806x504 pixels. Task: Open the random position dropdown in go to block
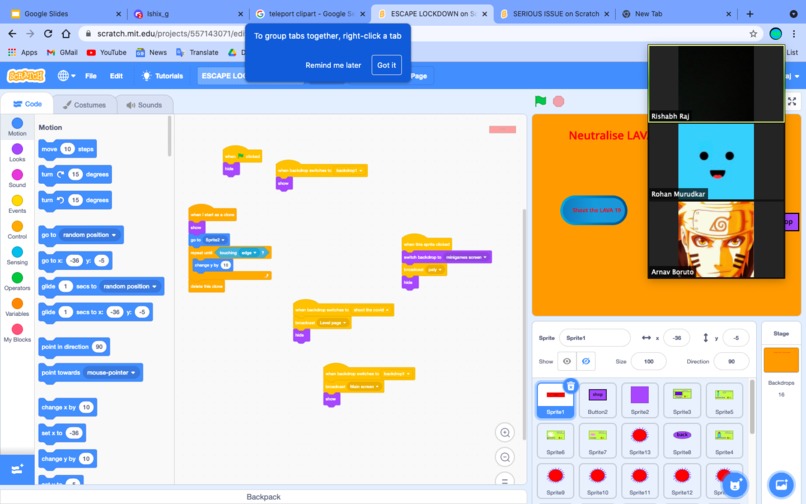(x=89, y=235)
